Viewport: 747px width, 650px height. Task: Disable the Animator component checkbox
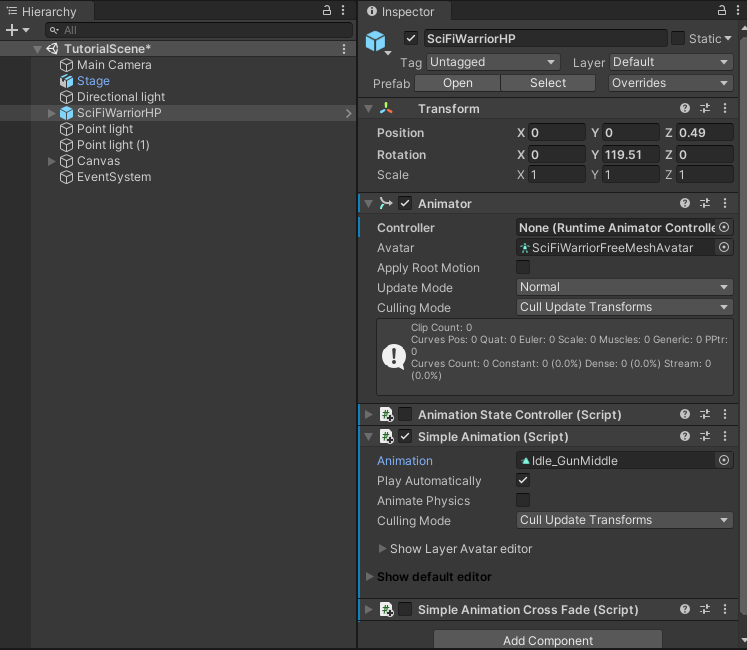(405, 204)
